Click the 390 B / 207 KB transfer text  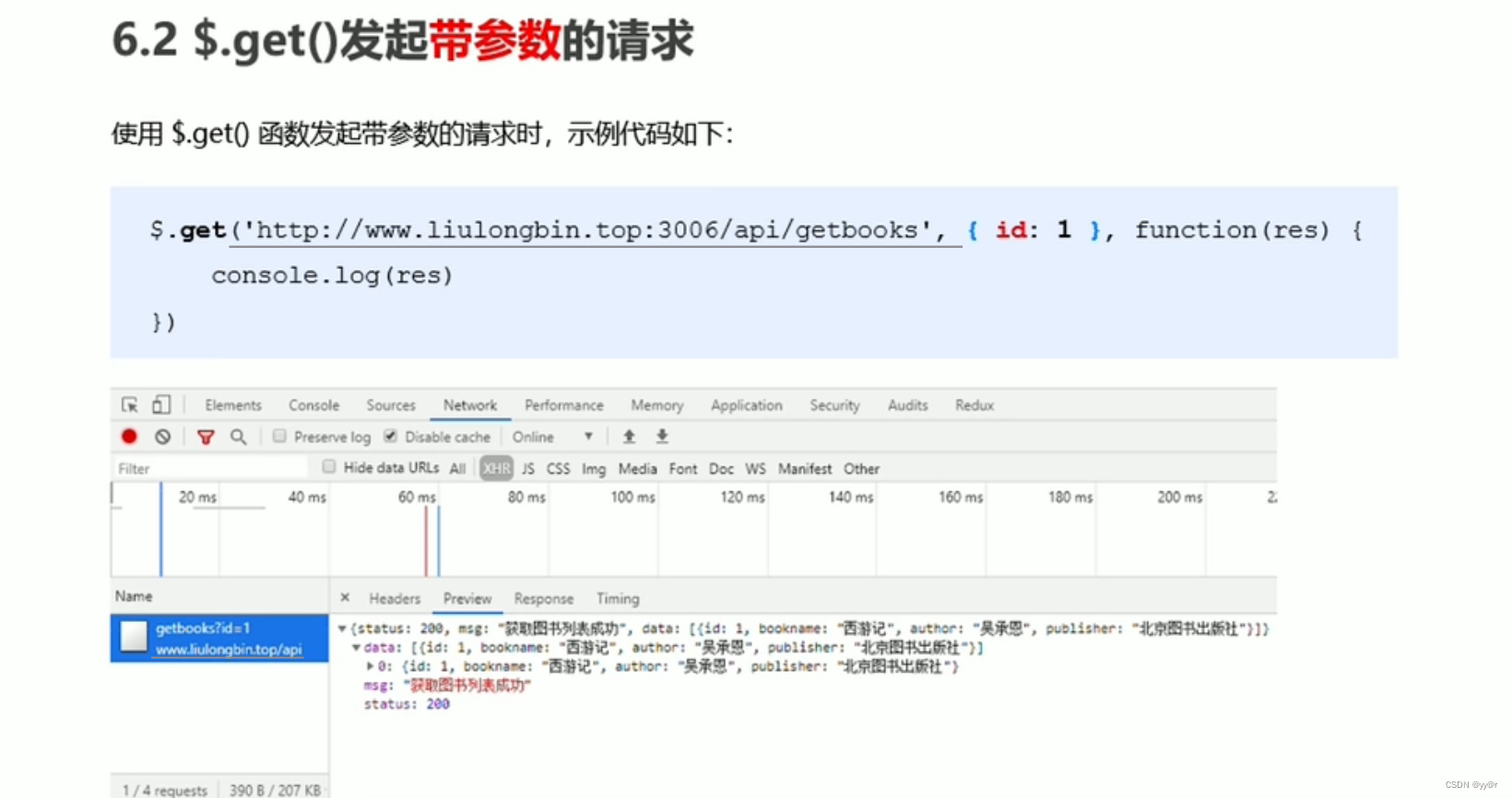(275, 791)
